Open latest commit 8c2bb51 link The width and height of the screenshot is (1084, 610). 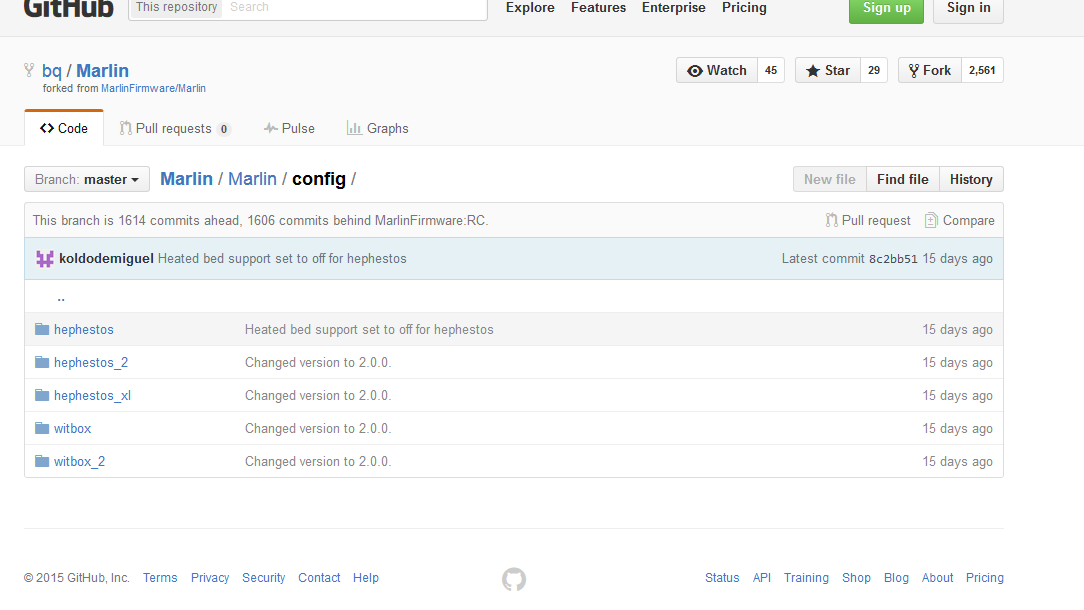tap(892, 259)
